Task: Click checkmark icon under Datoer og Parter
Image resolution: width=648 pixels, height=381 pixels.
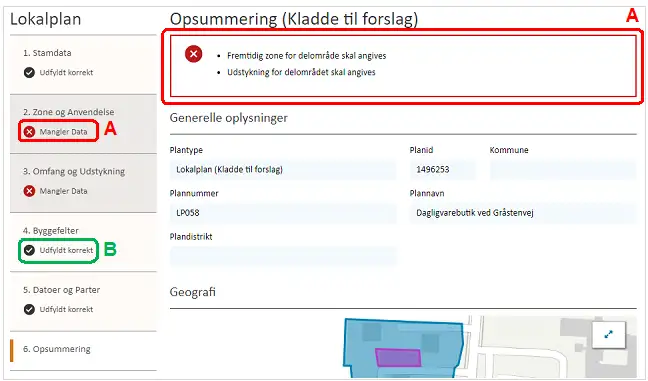Action: point(29,309)
